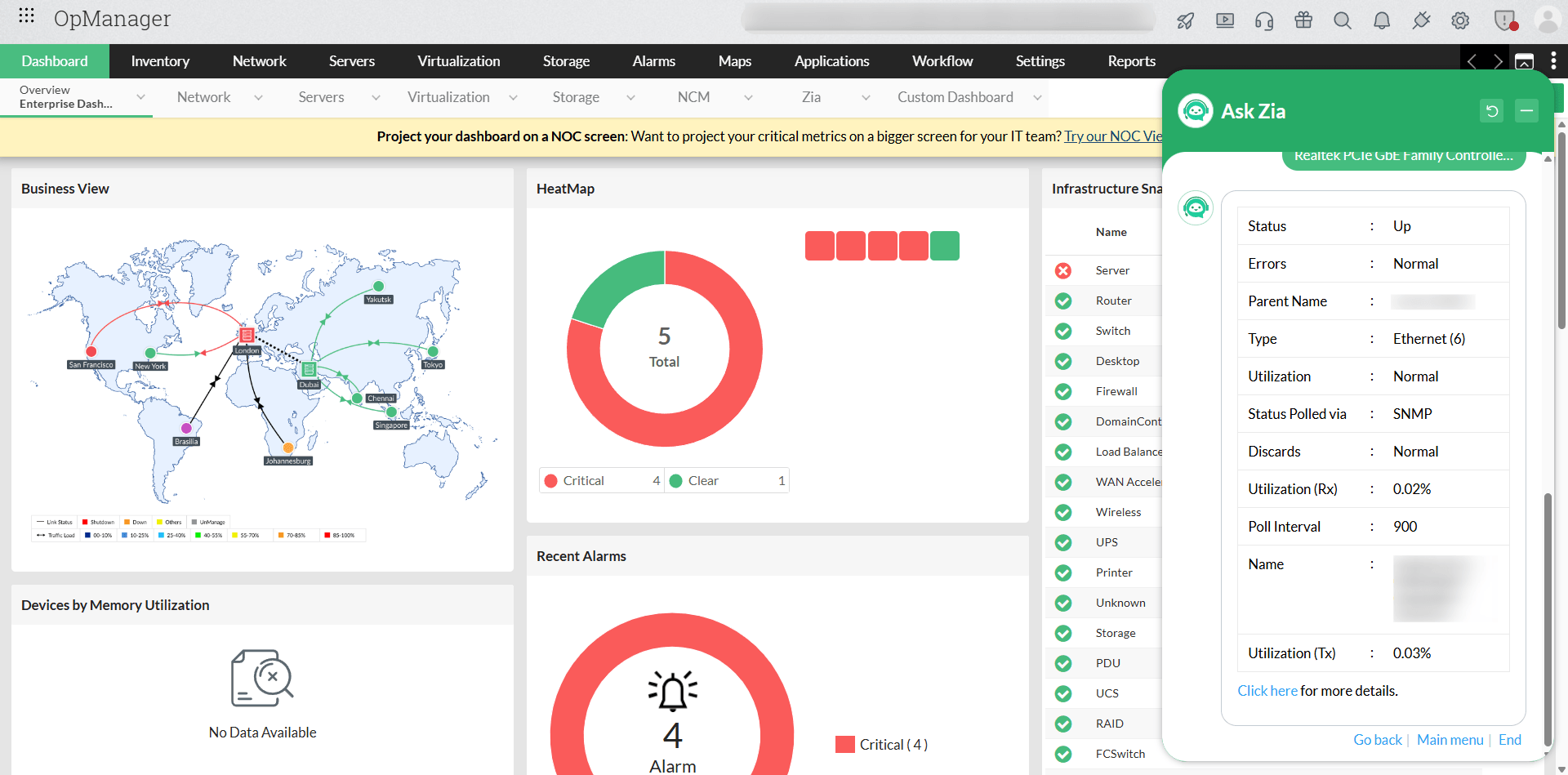The height and width of the screenshot is (775, 1568).
Task: Click the 'Click here' details link in Zia
Action: 1267,691
